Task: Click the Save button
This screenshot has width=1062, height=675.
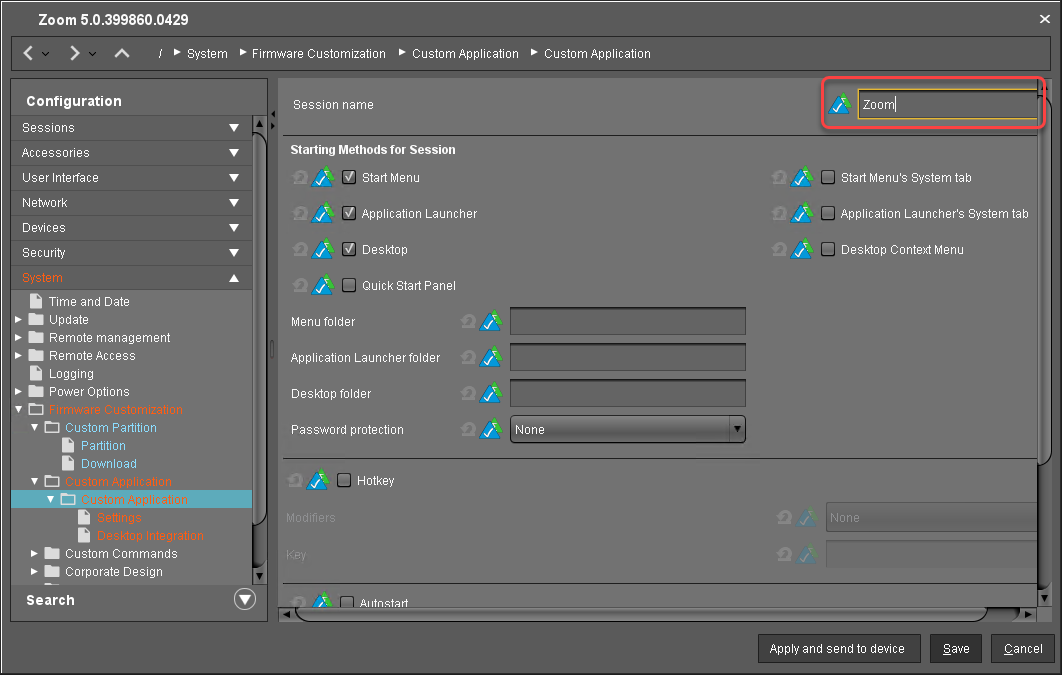Action: coord(955,649)
